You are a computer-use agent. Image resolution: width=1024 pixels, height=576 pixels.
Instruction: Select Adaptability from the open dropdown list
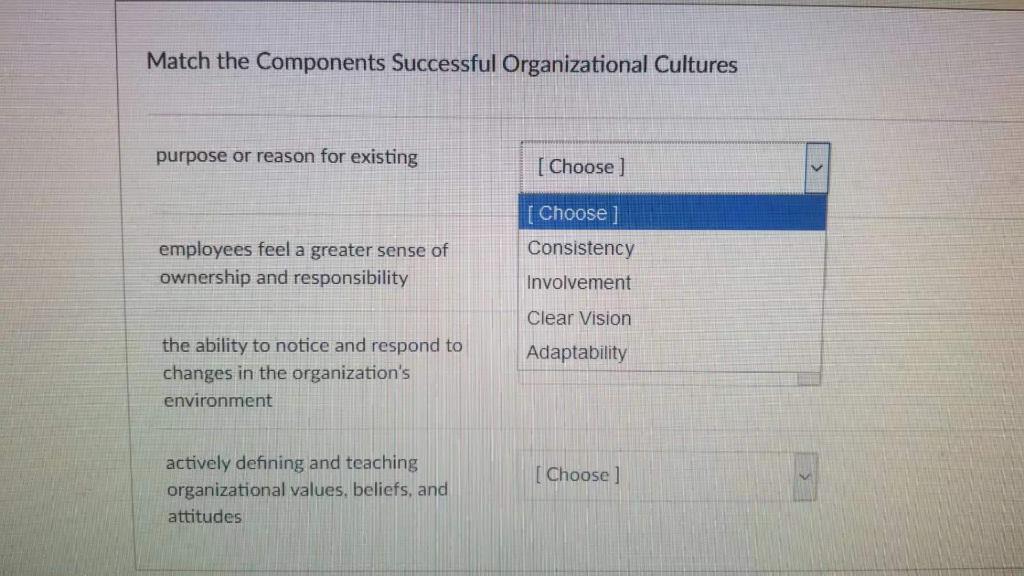(576, 352)
